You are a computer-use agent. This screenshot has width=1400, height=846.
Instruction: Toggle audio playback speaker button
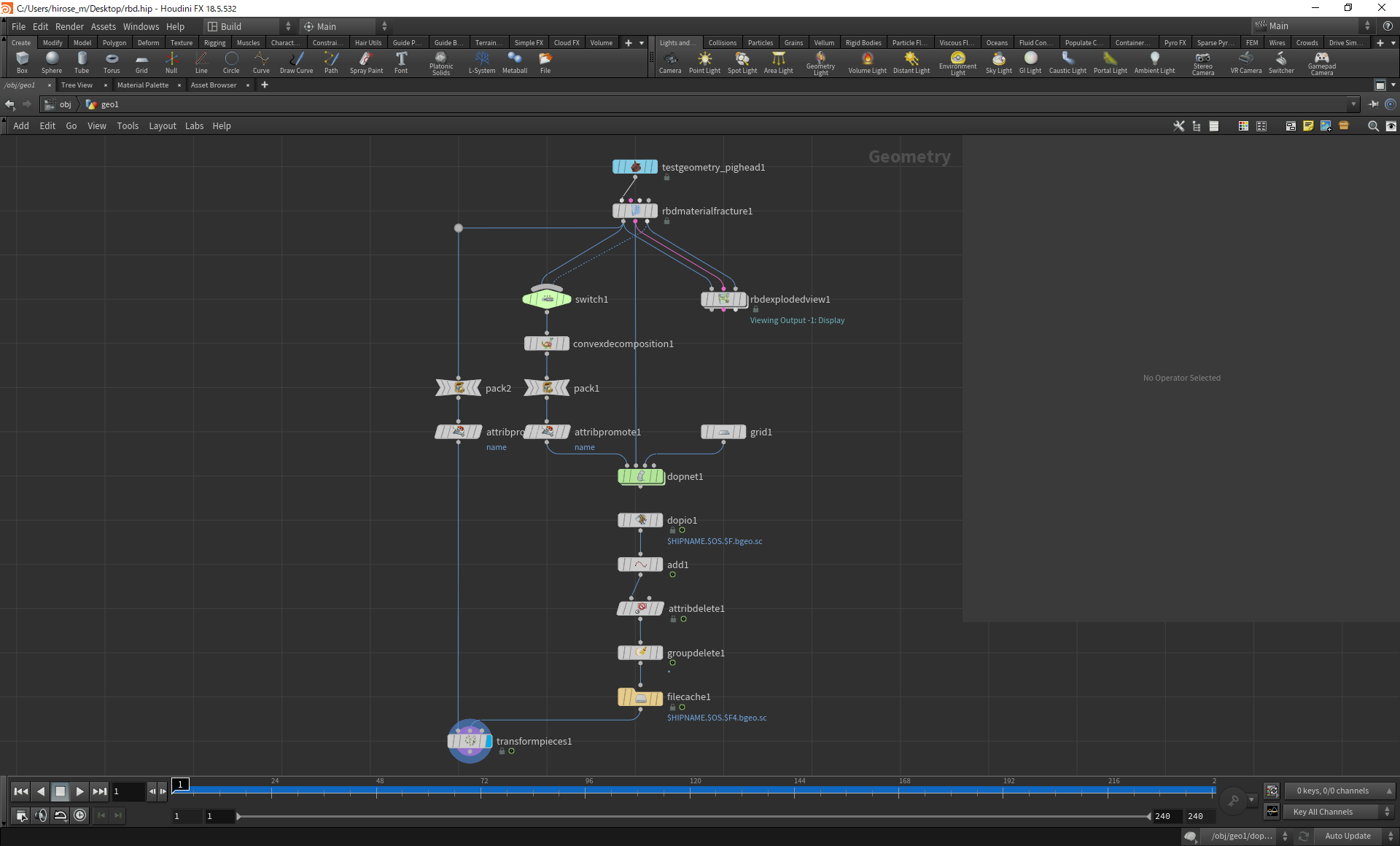(x=41, y=815)
